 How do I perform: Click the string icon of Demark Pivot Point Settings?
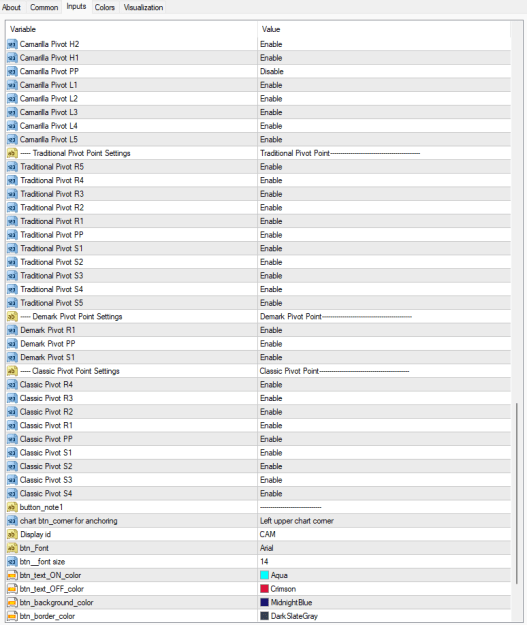point(12,316)
